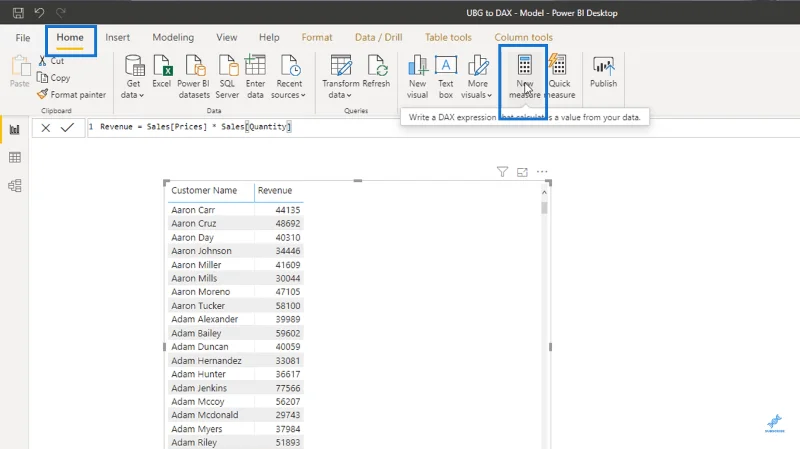Select the Aaron Carr row

pos(236,210)
